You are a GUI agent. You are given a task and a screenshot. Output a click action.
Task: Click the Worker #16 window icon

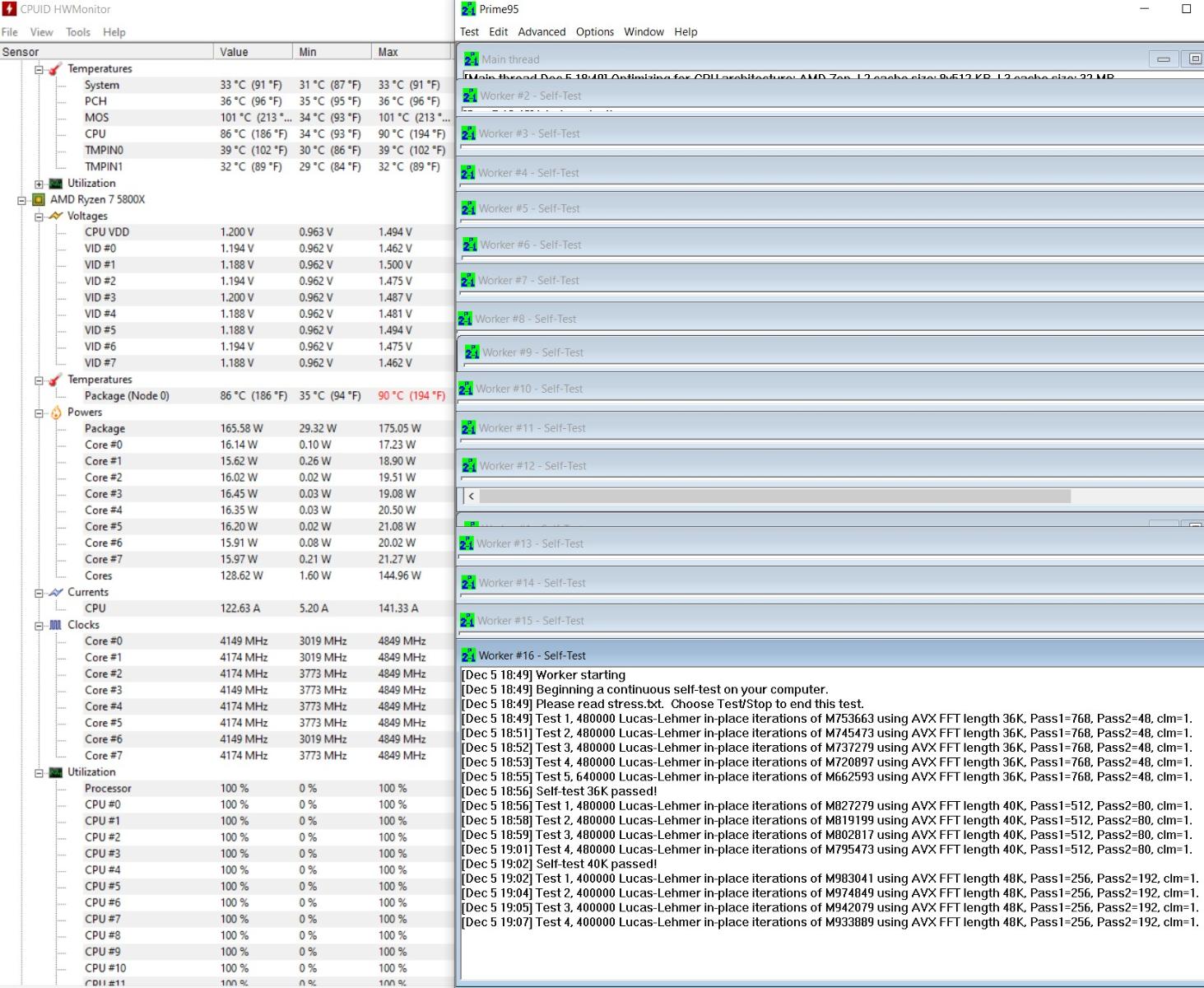468,655
